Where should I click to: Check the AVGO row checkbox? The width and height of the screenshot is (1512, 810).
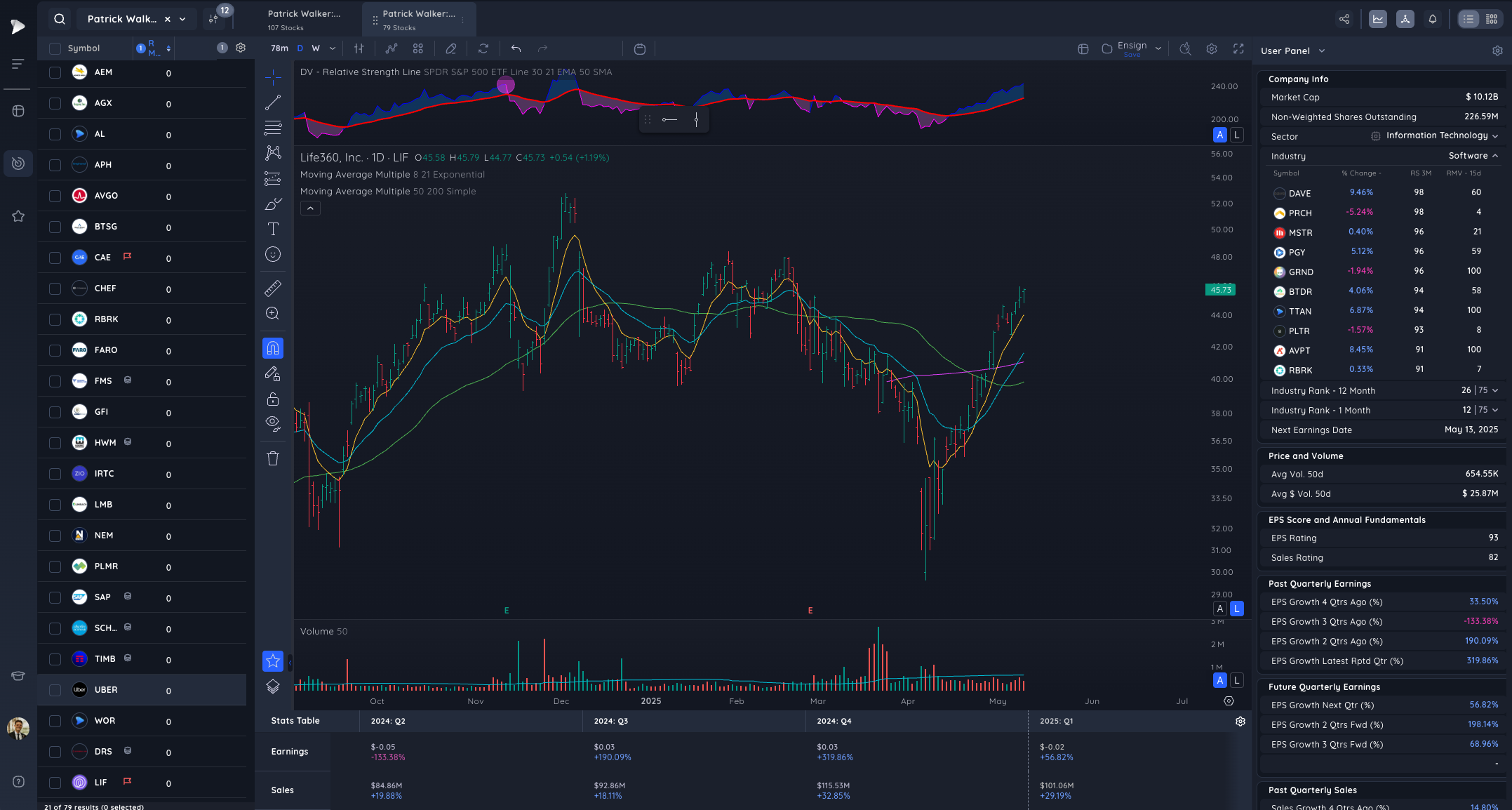click(55, 196)
